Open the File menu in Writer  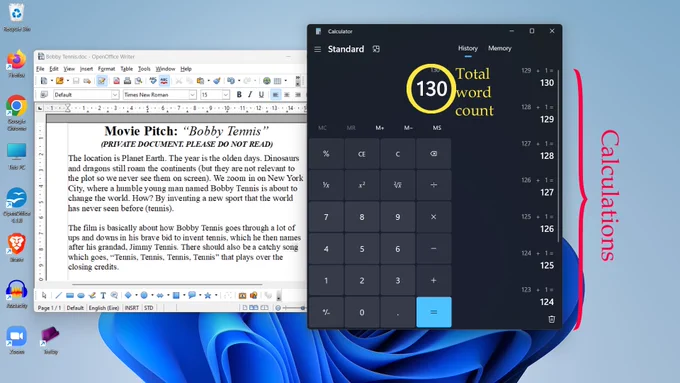(40, 69)
